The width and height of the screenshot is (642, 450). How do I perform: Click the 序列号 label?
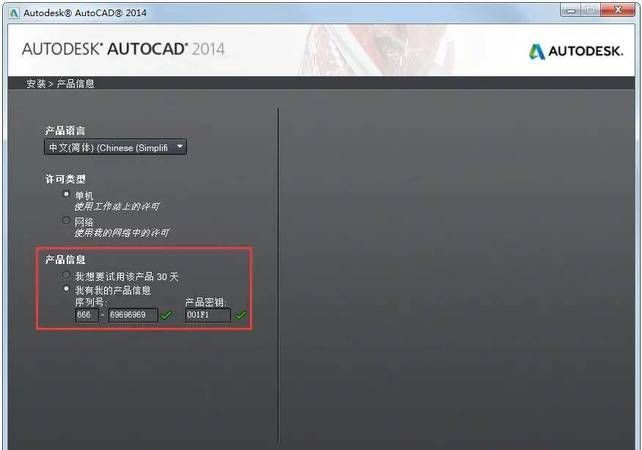(91, 302)
